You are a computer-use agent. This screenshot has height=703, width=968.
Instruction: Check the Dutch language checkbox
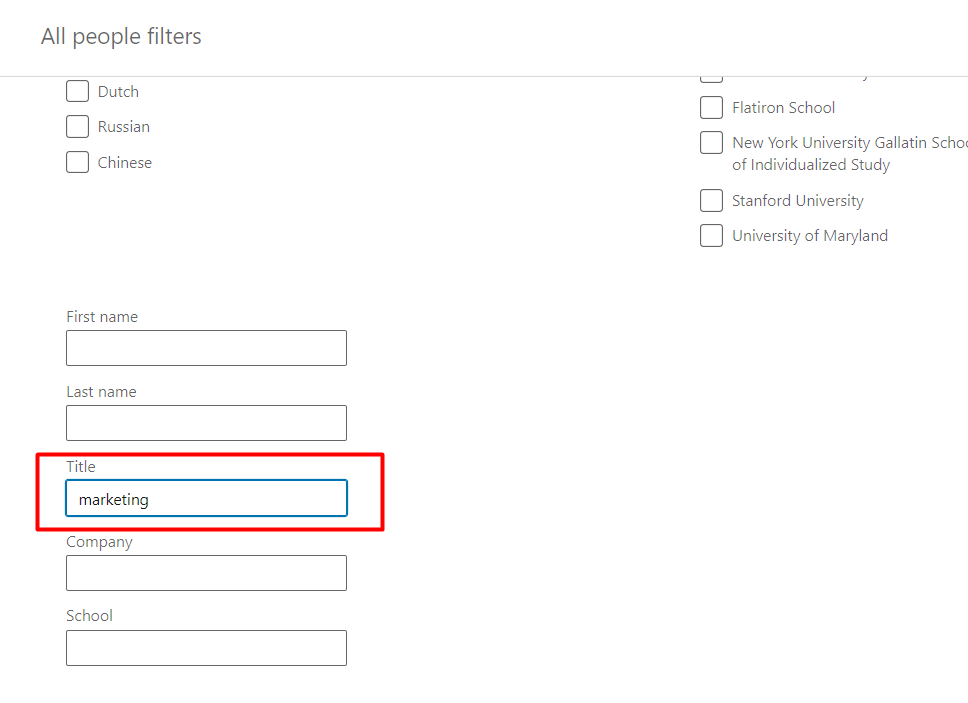[x=77, y=91]
